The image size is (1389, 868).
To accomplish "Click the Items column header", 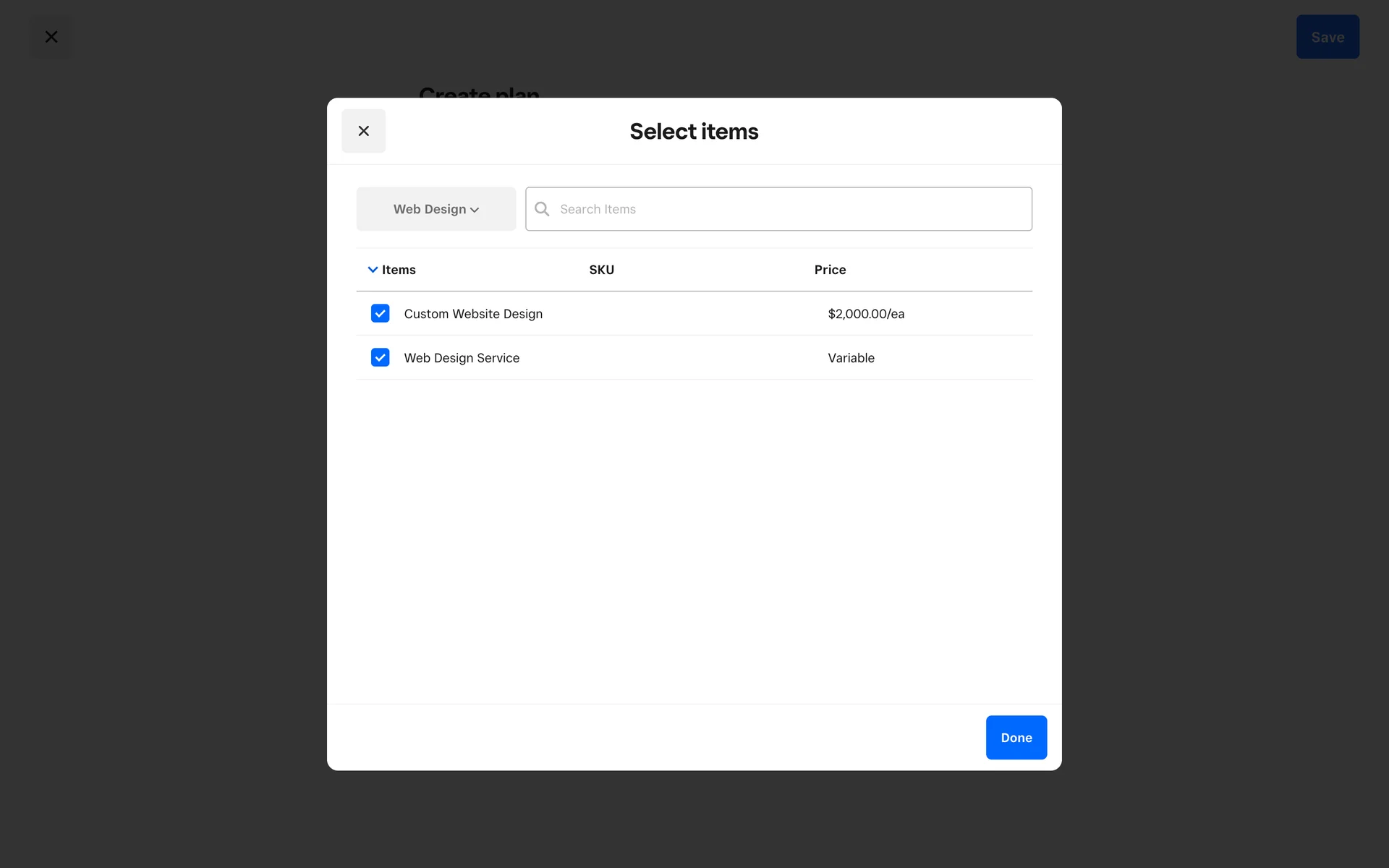I will tap(399, 270).
